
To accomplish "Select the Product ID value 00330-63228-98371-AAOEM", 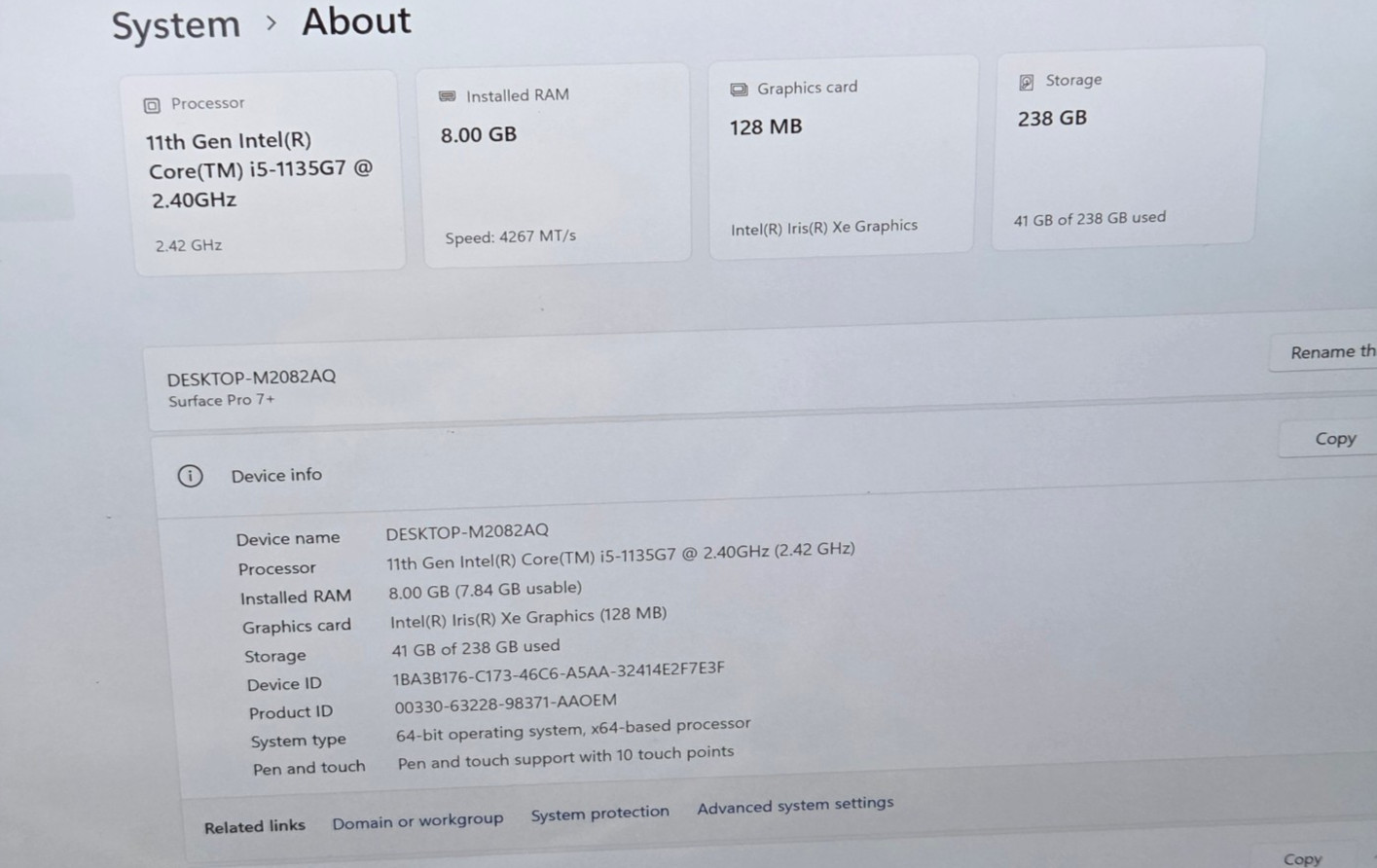I will pyautogui.click(x=505, y=703).
